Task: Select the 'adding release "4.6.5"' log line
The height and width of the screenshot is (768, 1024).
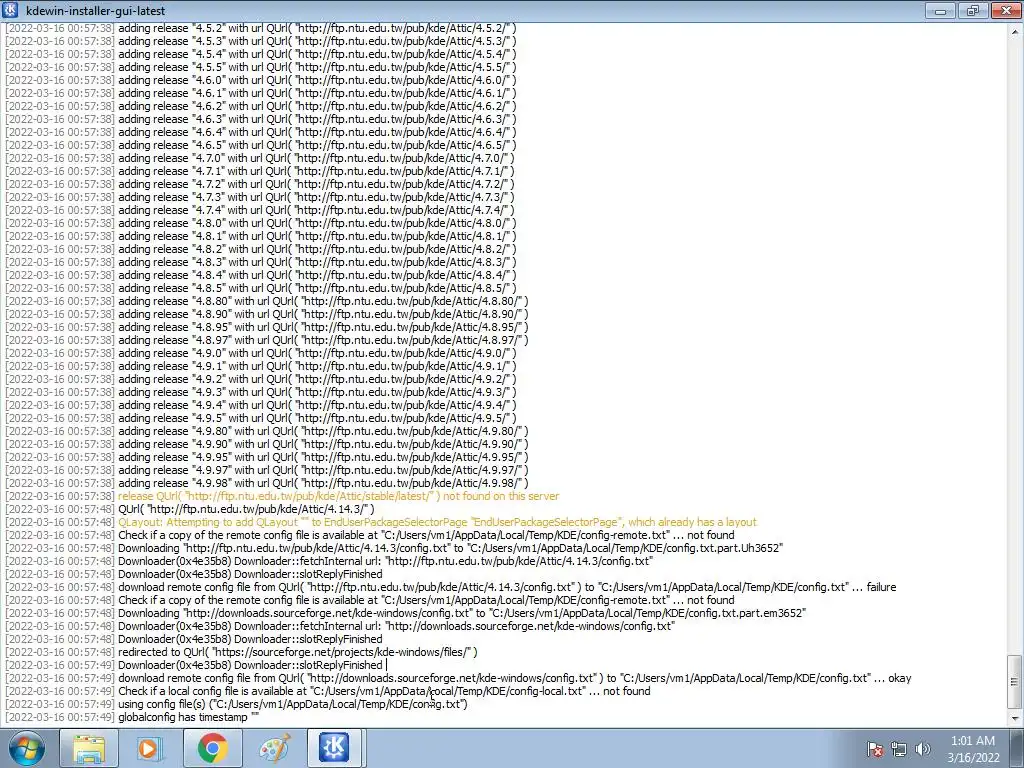Action: 261,145
